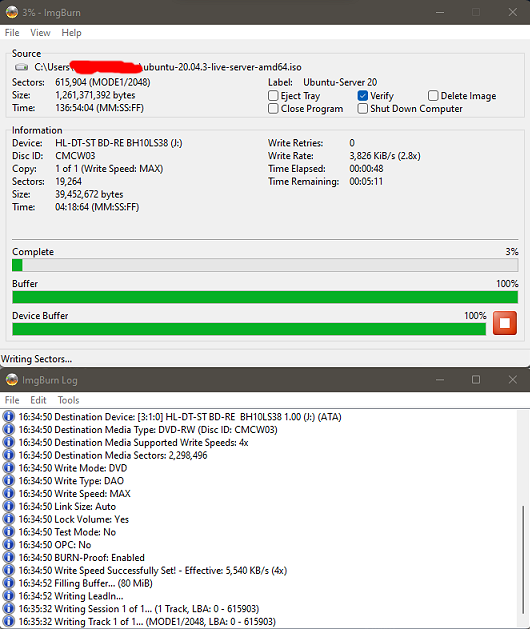Open the File menu in ImgBurn main window
Screen dimensions: 530x629
click(x=12, y=33)
